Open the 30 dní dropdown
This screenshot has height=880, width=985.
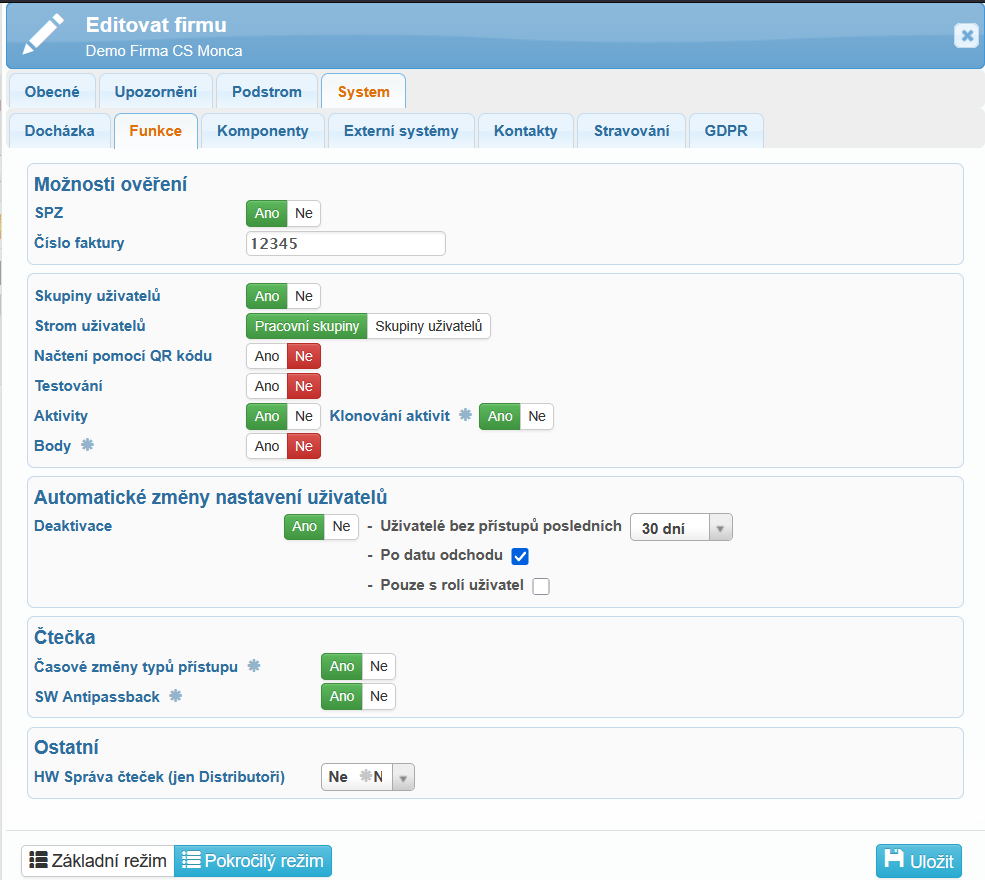click(x=680, y=528)
